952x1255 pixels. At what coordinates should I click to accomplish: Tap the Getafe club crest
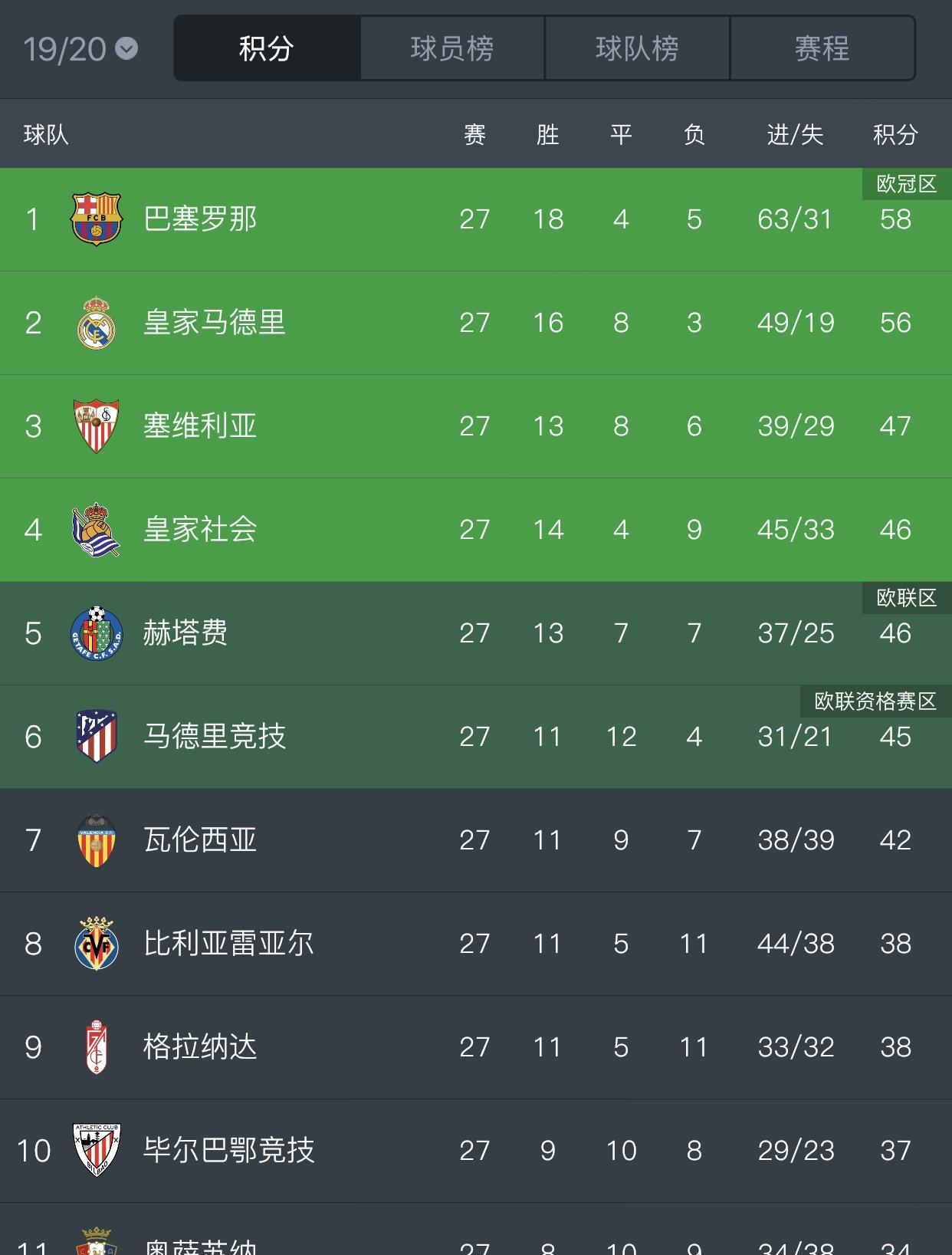tap(97, 633)
